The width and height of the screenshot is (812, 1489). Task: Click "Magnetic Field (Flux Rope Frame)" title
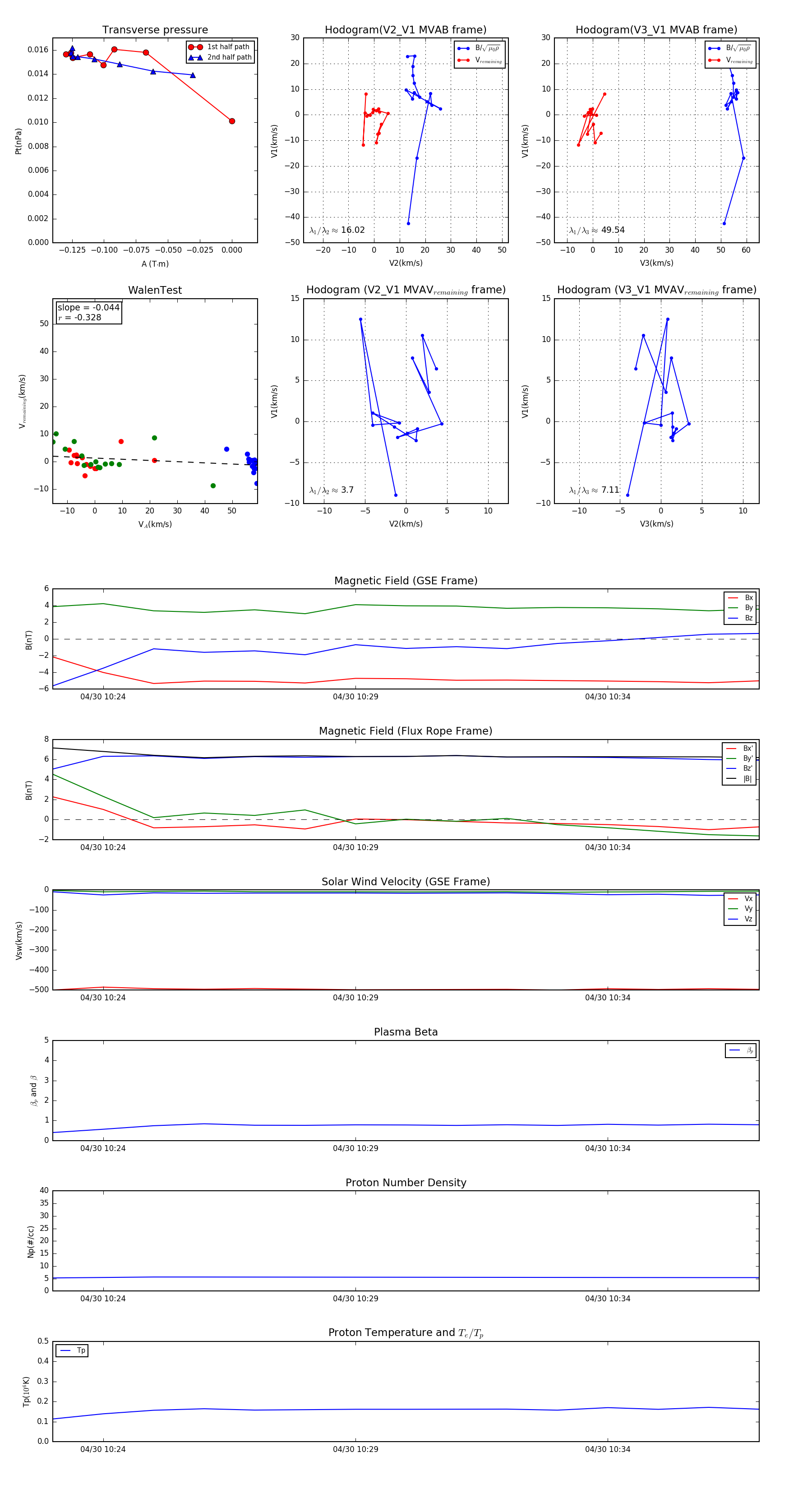pos(406,731)
